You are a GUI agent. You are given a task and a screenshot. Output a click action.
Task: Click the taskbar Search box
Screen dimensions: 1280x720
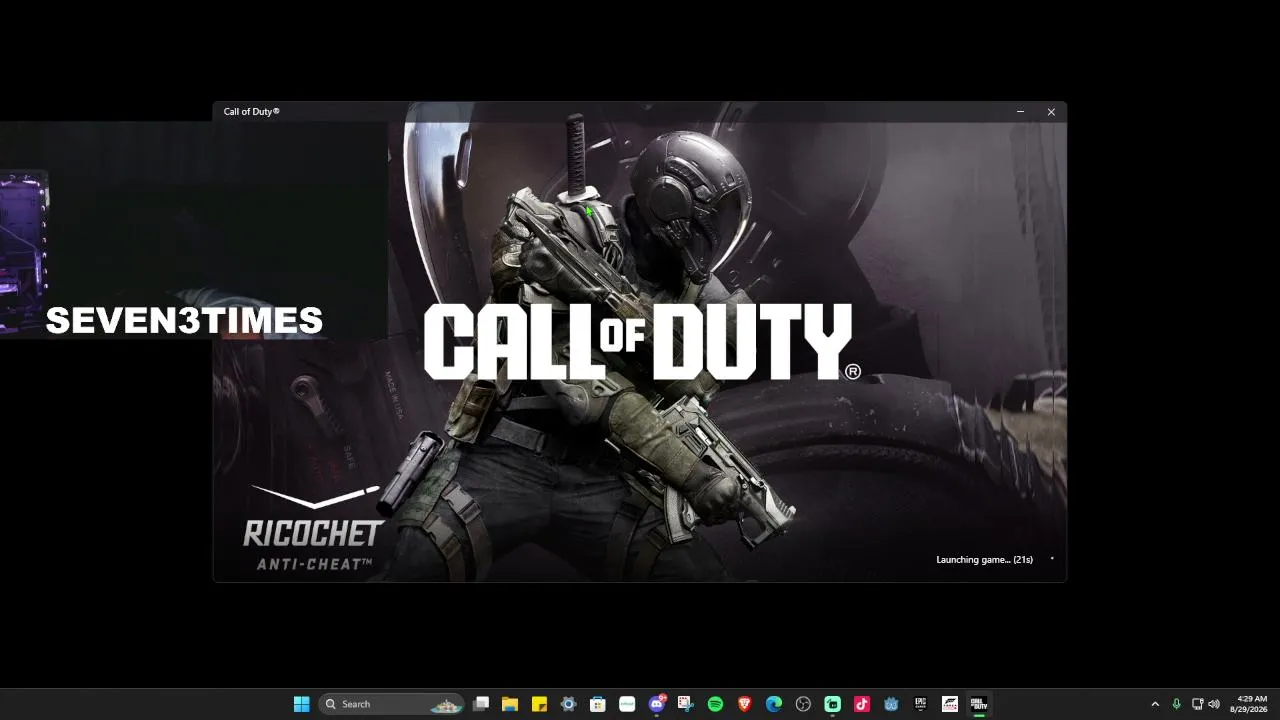point(391,704)
